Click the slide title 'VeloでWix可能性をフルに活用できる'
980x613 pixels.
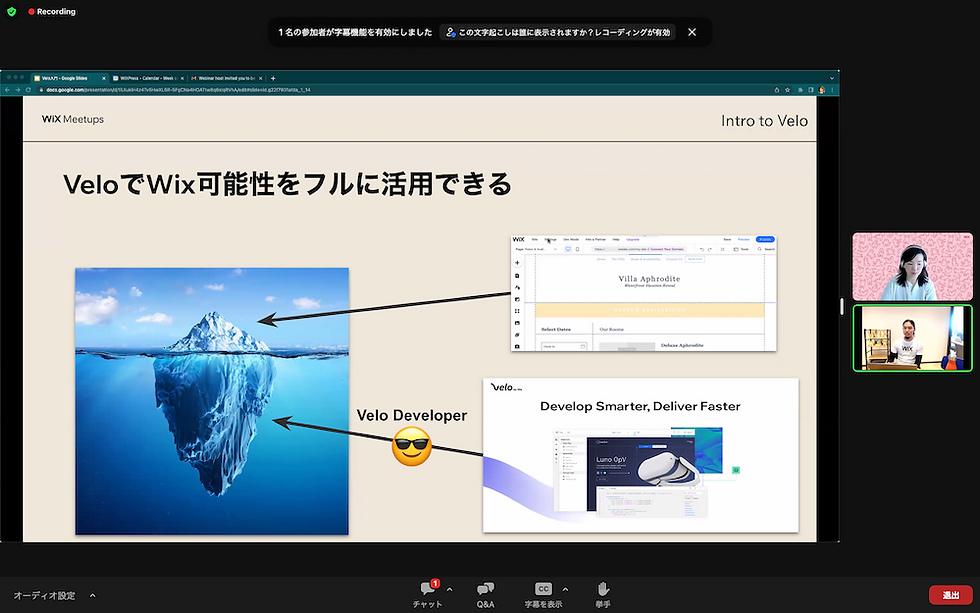[288, 184]
